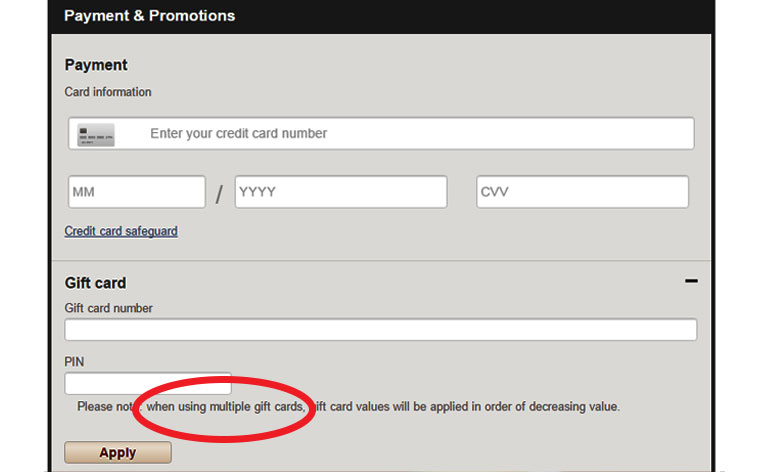Click the Payment section heading
The image size is (770, 472).
click(x=96, y=65)
